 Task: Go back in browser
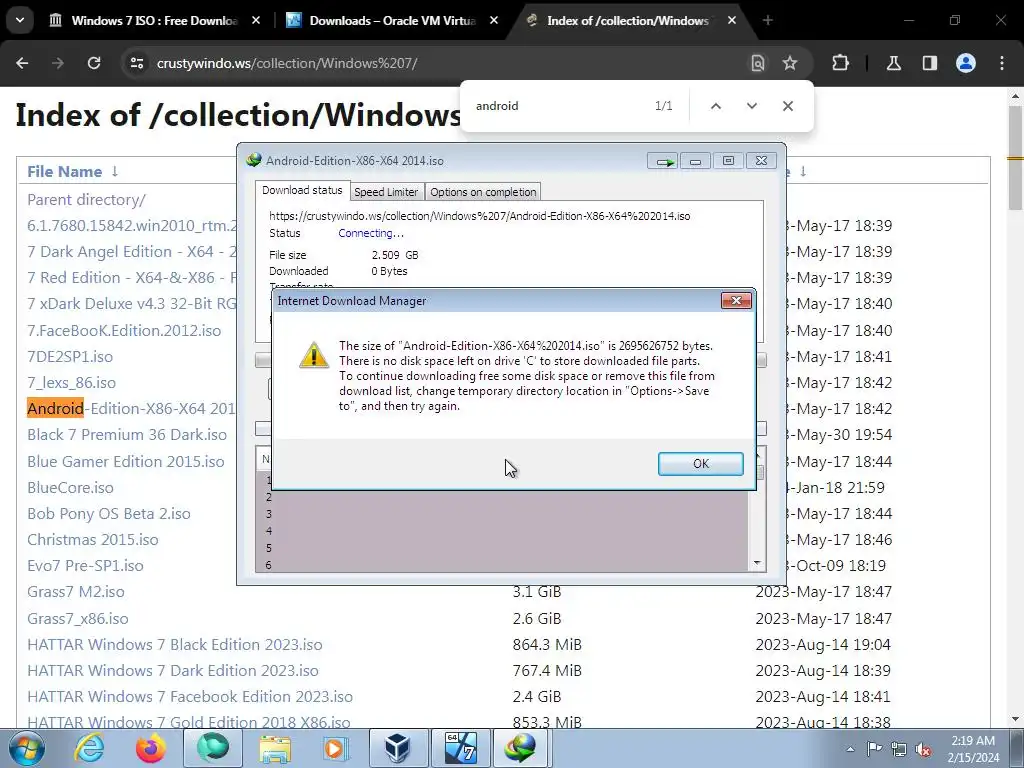(22, 63)
